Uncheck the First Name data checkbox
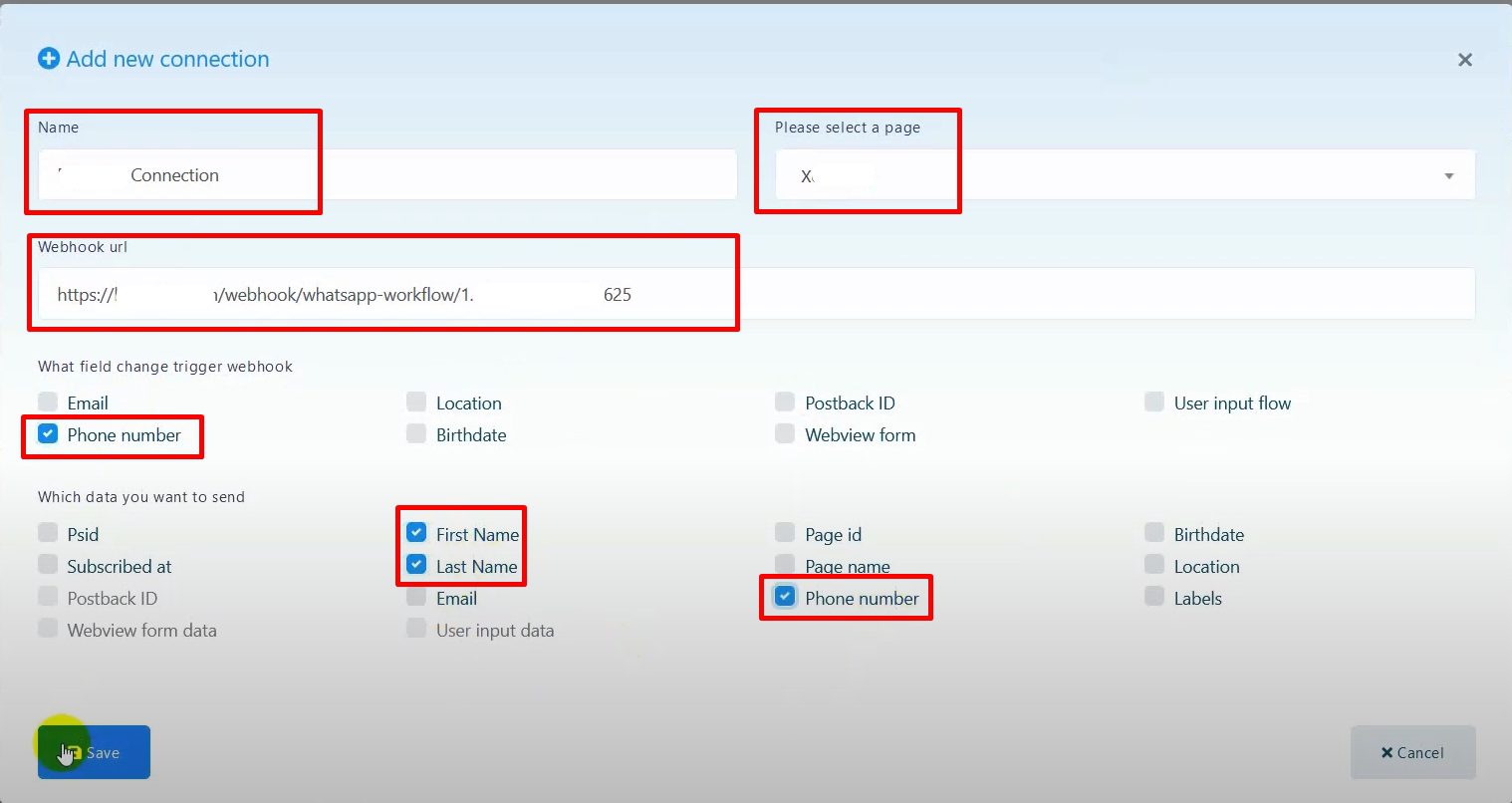Viewport: 1512px width, 803px height. 416,534
